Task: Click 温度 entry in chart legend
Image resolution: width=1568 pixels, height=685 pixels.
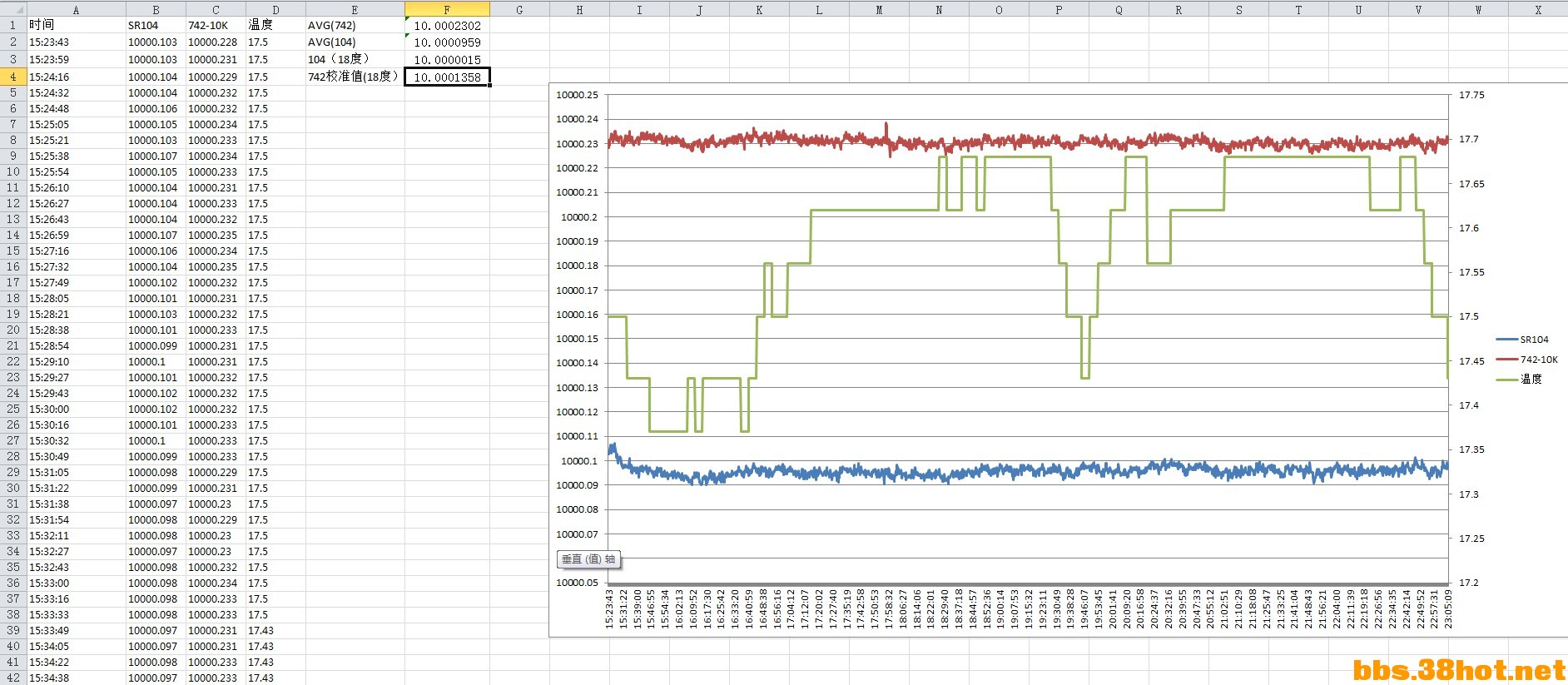Action: (x=1520, y=379)
